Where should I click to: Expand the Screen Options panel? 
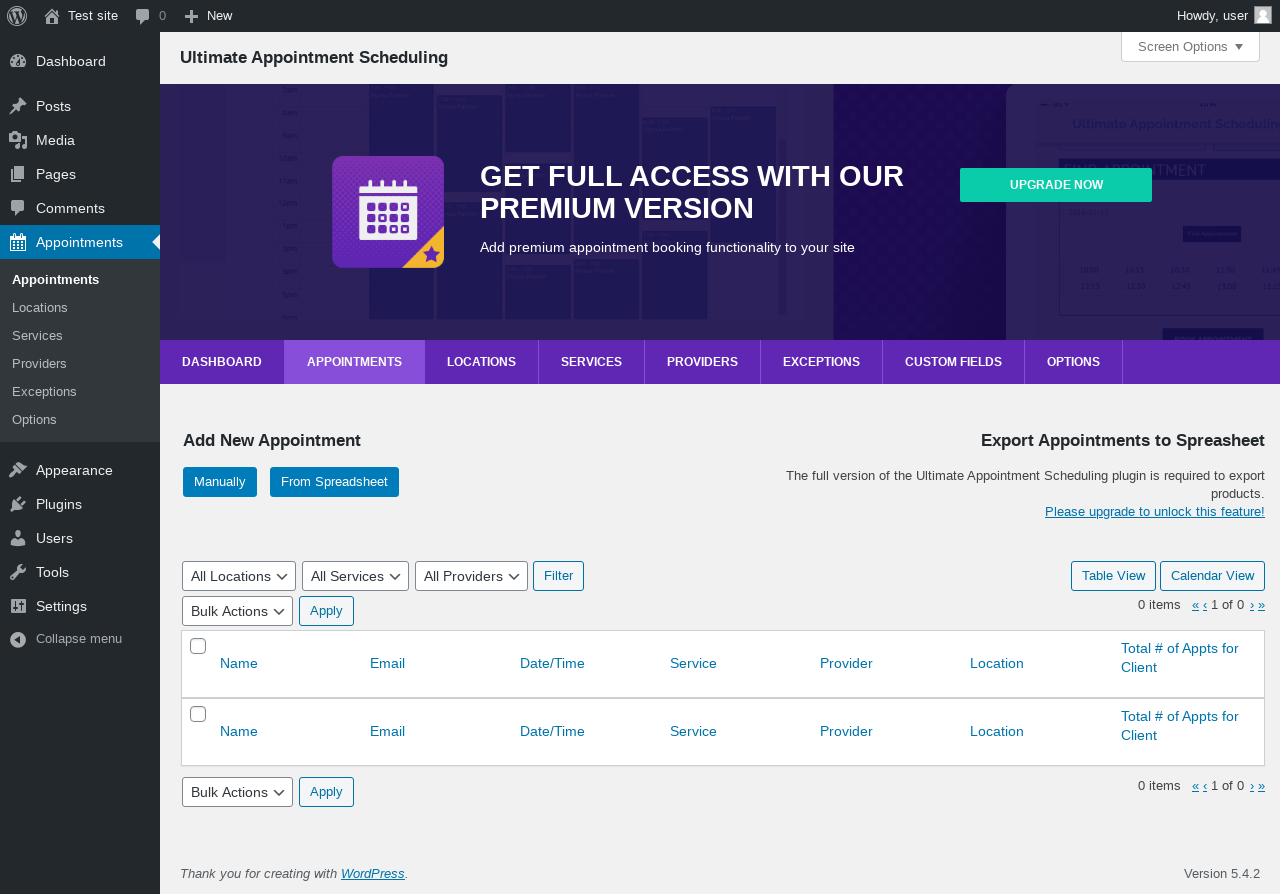[x=1190, y=46]
